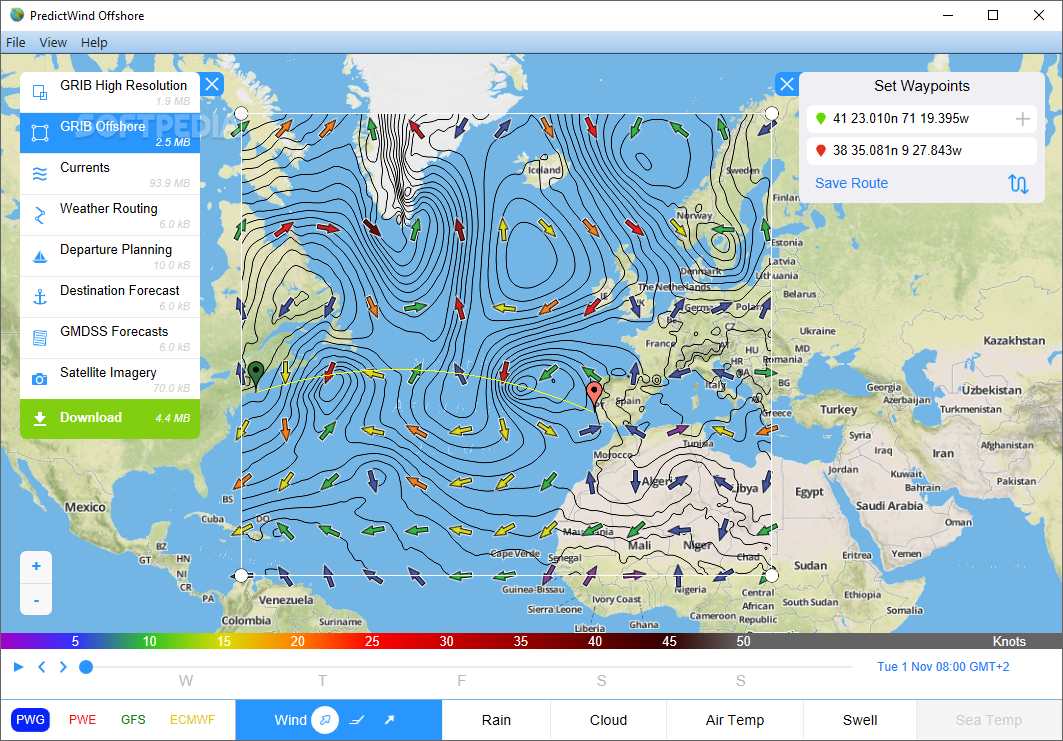Screen dimensions: 1063x741
Task: Select wind barbs display style
Action: pos(358,720)
